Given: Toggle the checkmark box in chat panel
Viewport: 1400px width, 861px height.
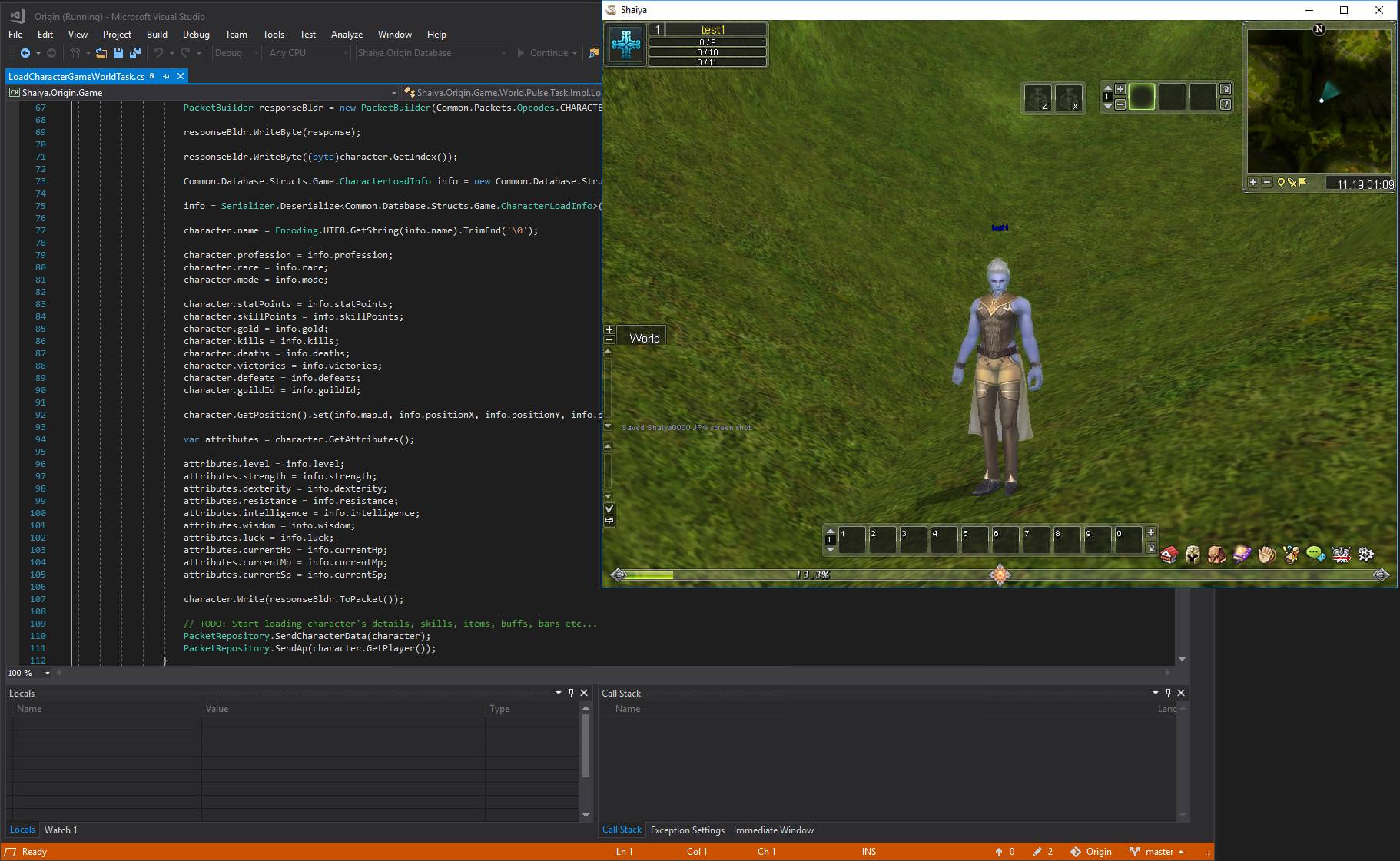Looking at the screenshot, I should point(609,508).
